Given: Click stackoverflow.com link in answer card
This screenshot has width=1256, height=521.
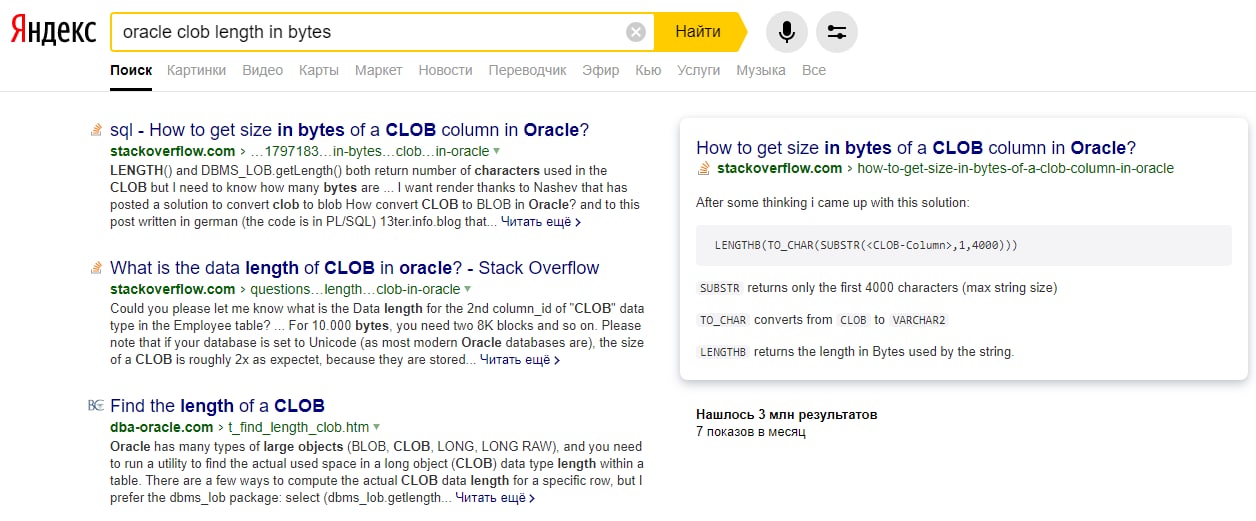Looking at the screenshot, I should pyautogui.click(x=780, y=168).
